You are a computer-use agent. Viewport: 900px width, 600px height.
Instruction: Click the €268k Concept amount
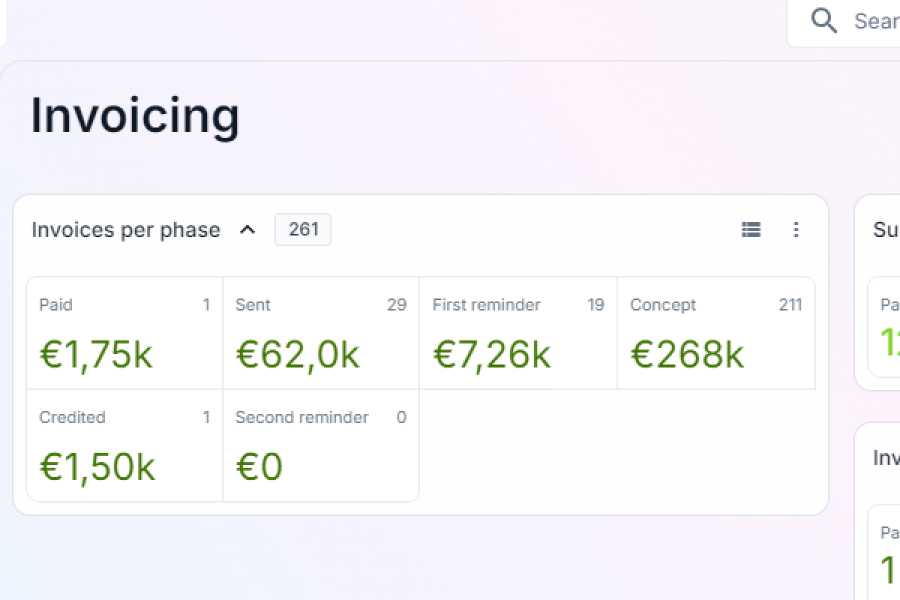tap(687, 355)
